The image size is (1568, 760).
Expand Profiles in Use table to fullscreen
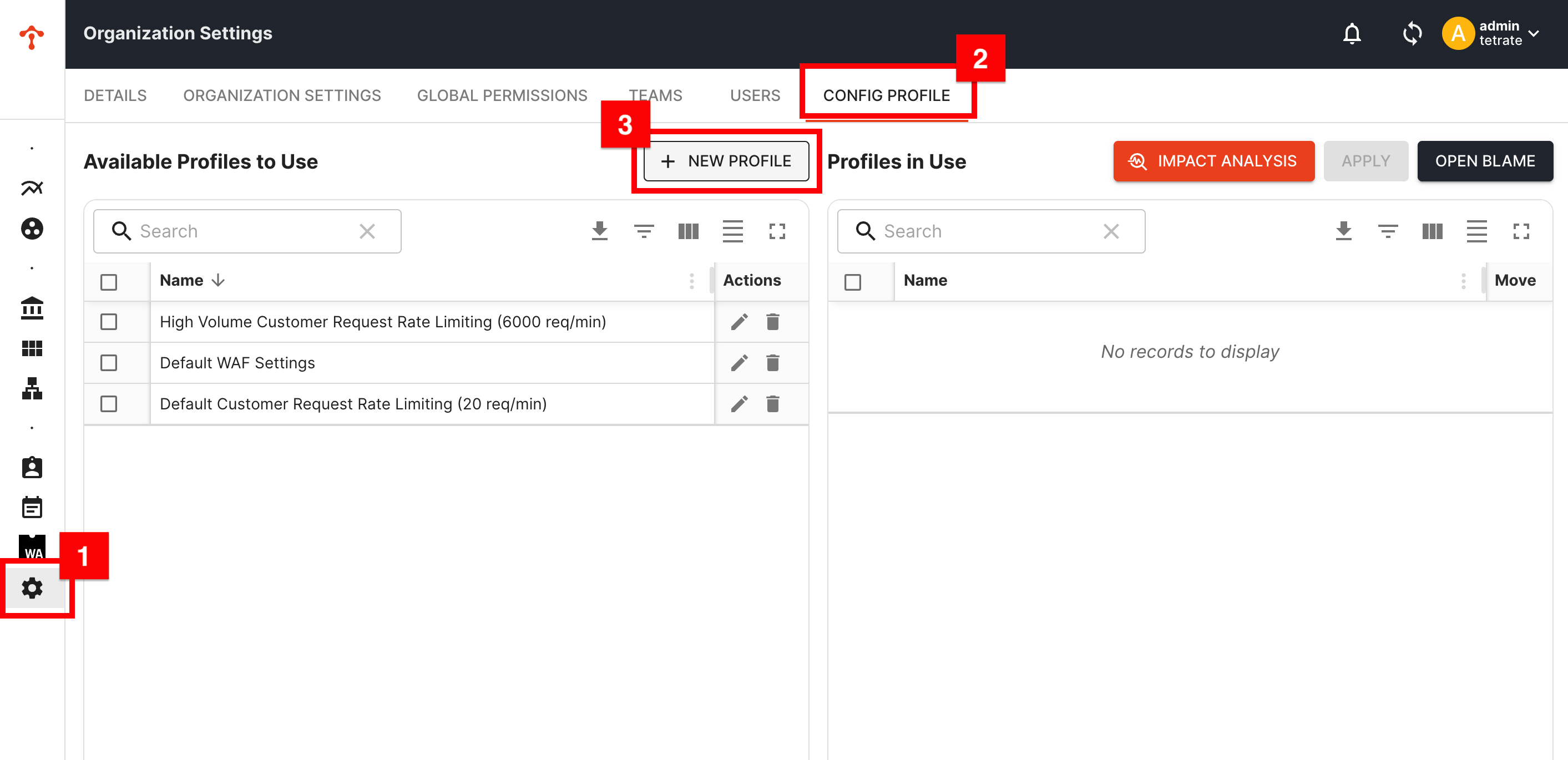pyautogui.click(x=1521, y=231)
